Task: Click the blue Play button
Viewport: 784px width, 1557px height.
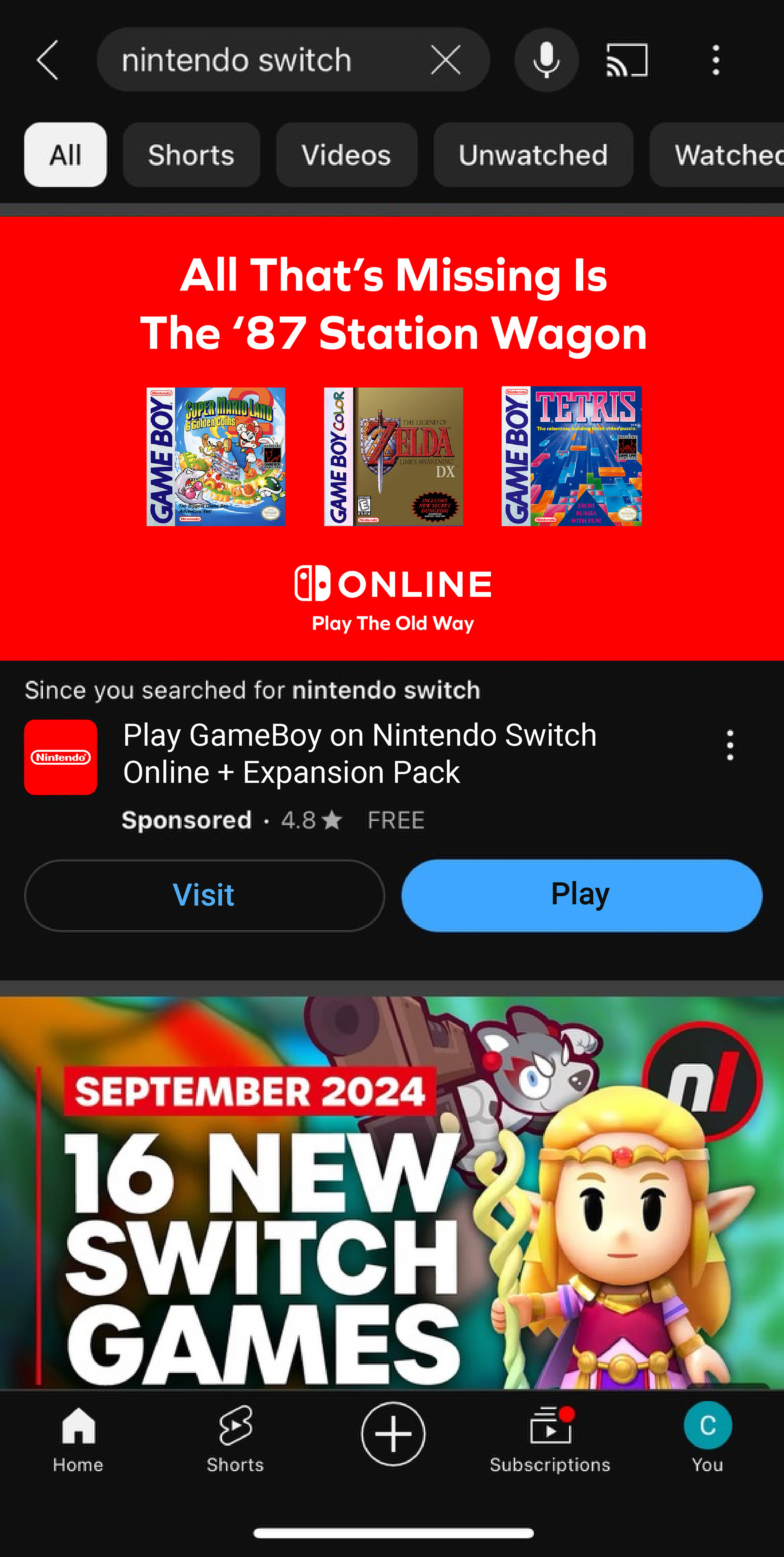Action: click(x=581, y=895)
